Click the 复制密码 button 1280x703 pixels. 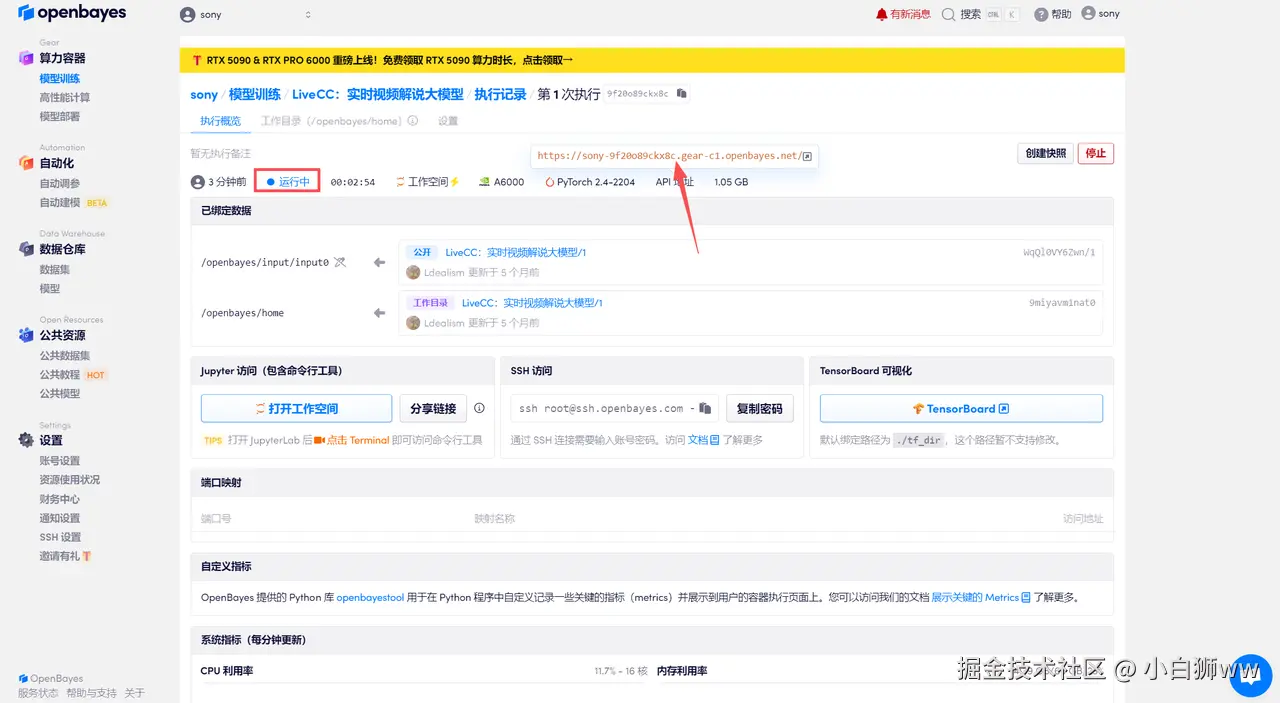click(760, 408)
